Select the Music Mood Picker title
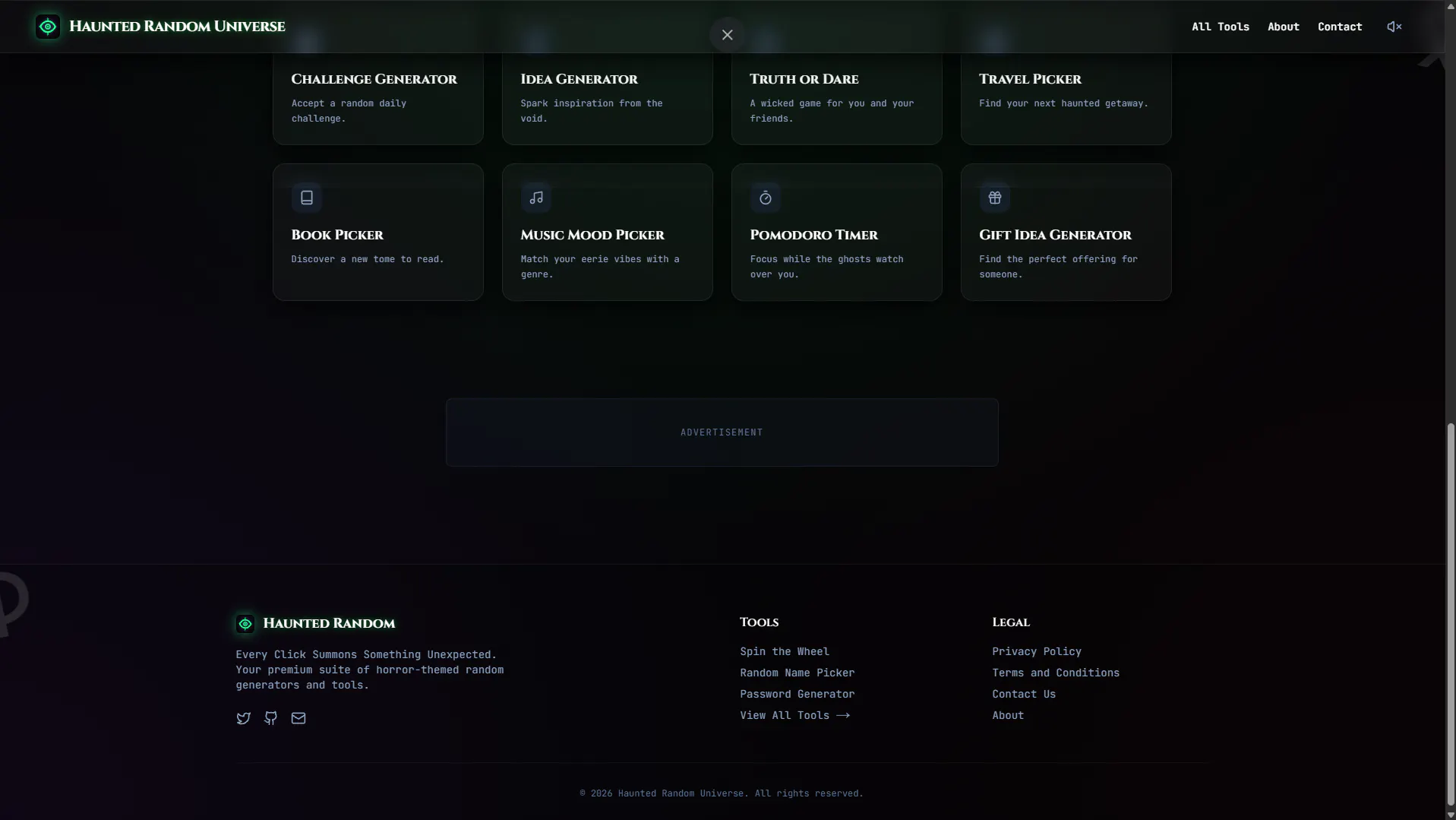This screenshot has width=1456, height=820. pyautogui.click(x=592, y=235)
